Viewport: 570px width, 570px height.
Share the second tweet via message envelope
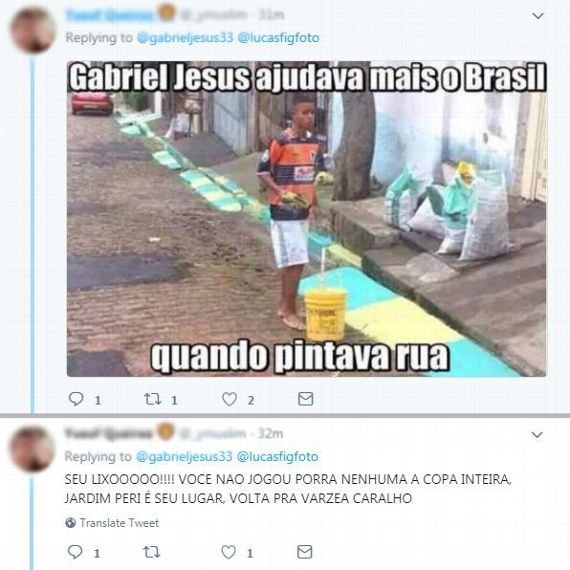pos(305,551)
